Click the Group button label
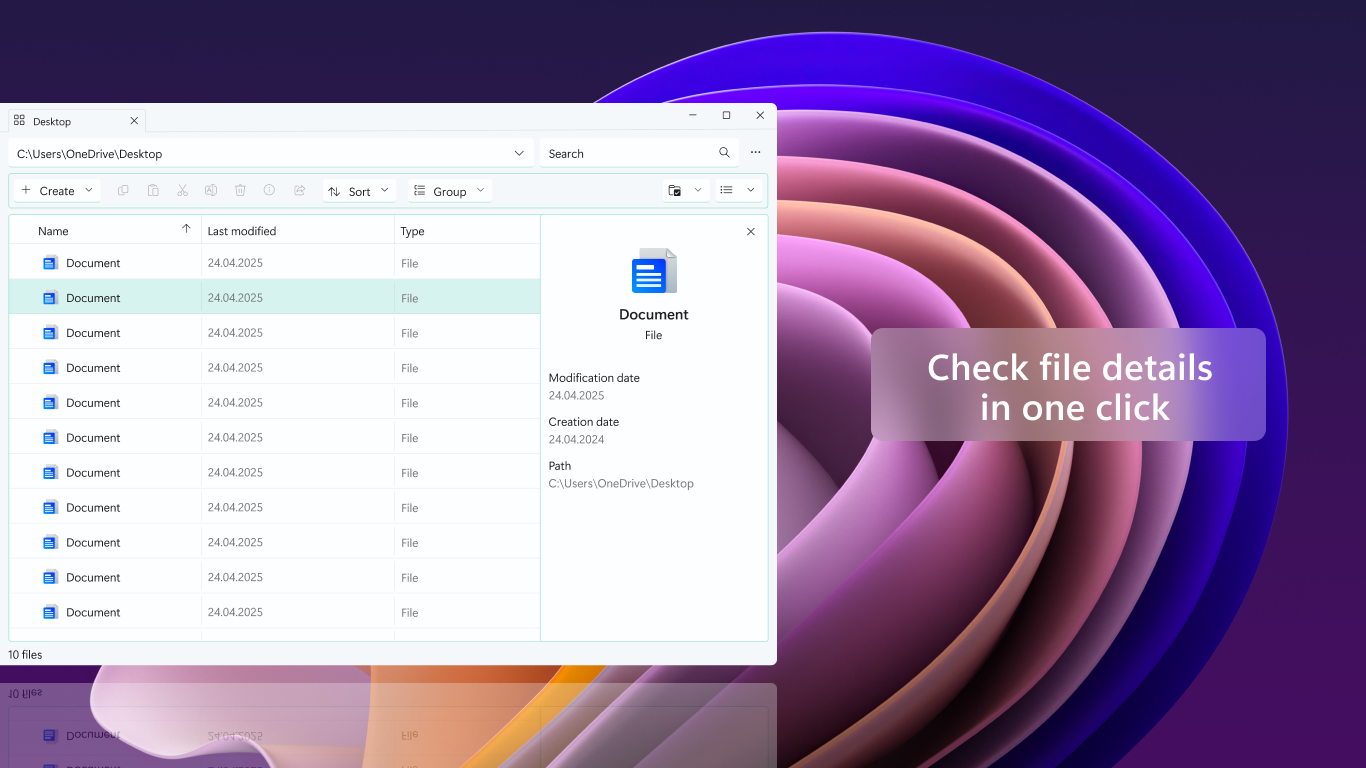 tap(450, 191)
